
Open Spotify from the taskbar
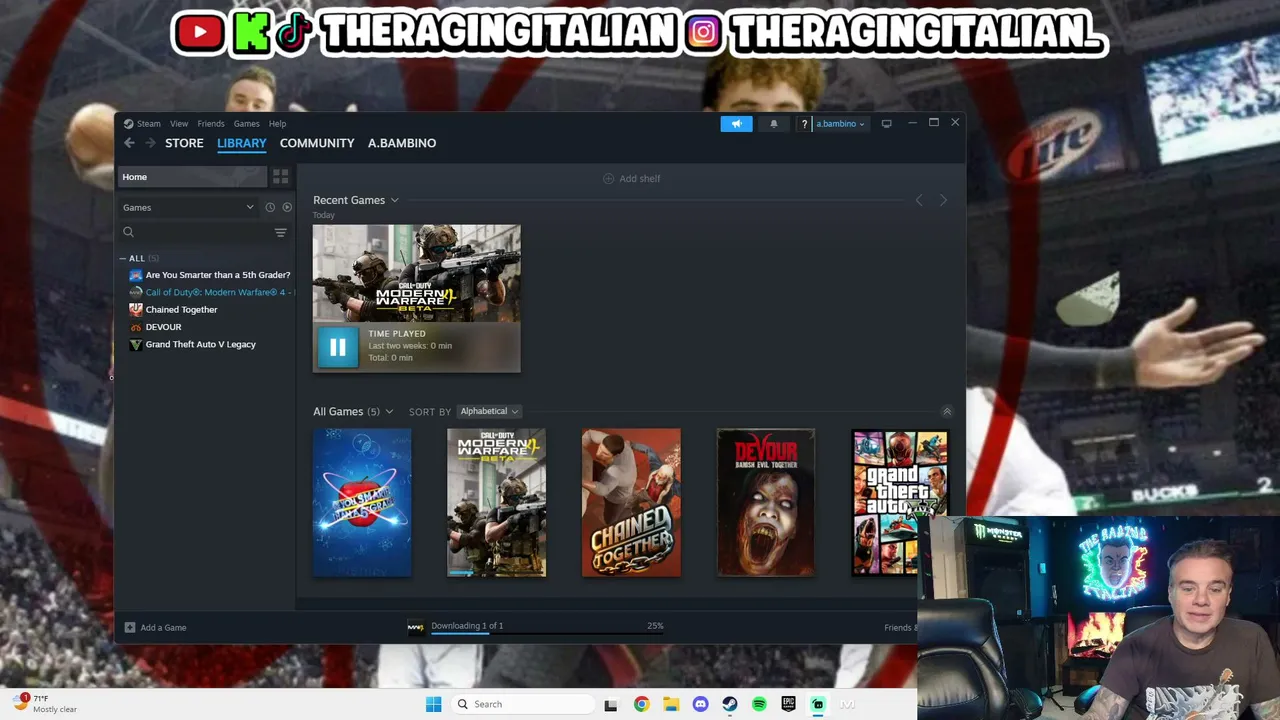tap(759, 704)
